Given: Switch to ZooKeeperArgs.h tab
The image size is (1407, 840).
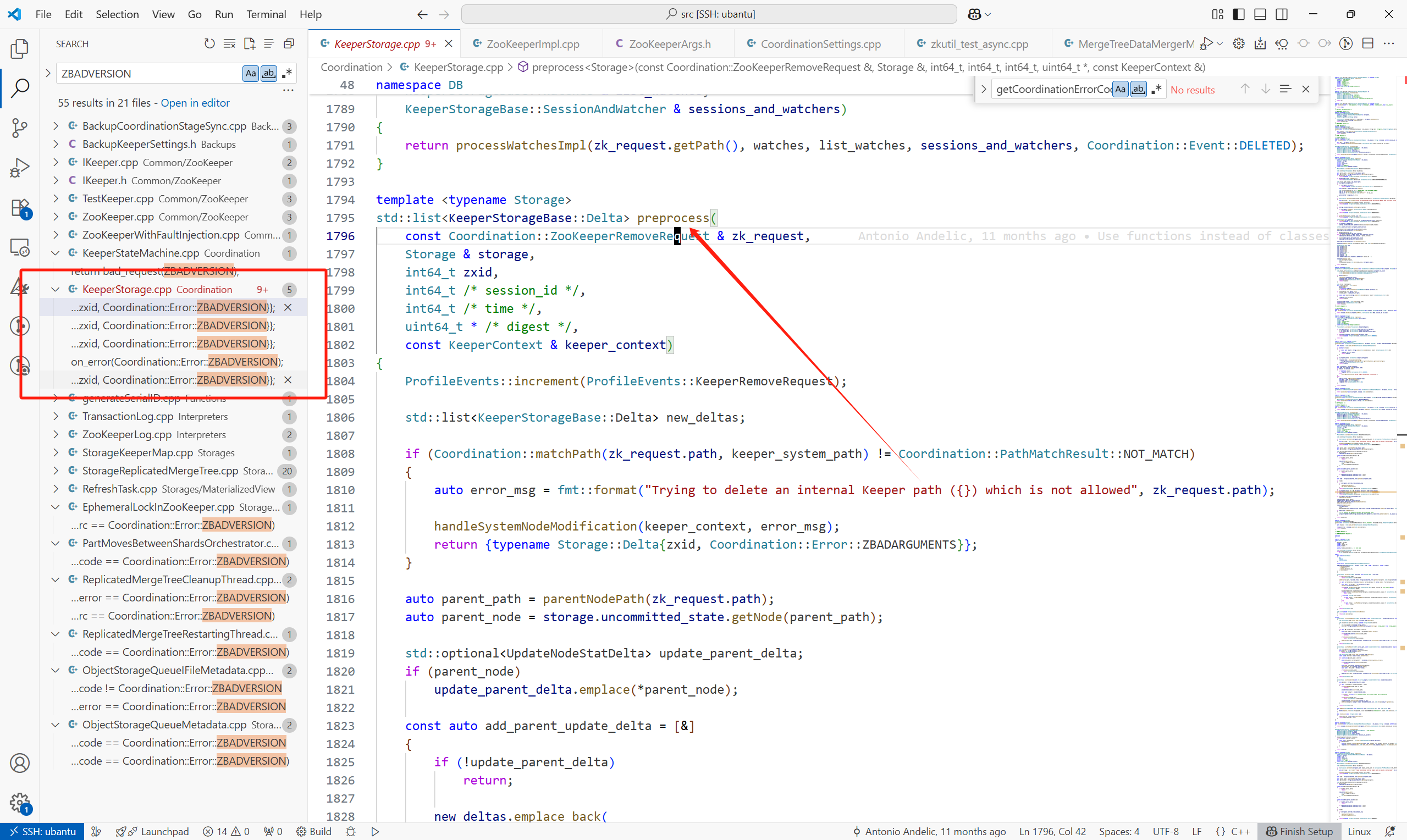Looking at the screenshot, I should tap(669, 43).
